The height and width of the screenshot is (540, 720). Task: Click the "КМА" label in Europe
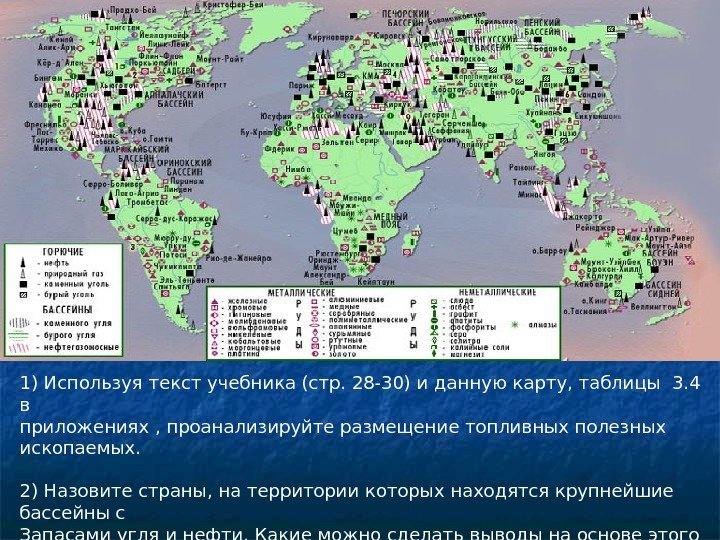point(371,76)
